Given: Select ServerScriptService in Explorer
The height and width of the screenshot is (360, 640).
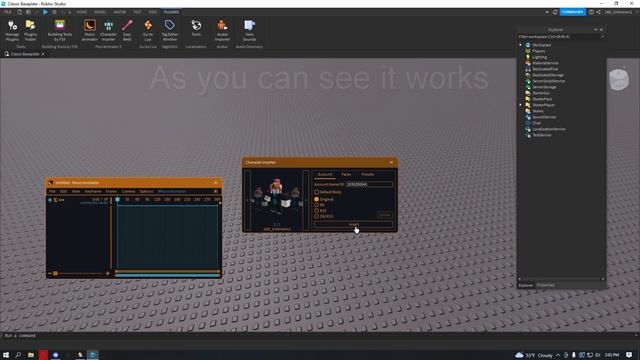Looking at the screenshot, I should coord(549,81).
